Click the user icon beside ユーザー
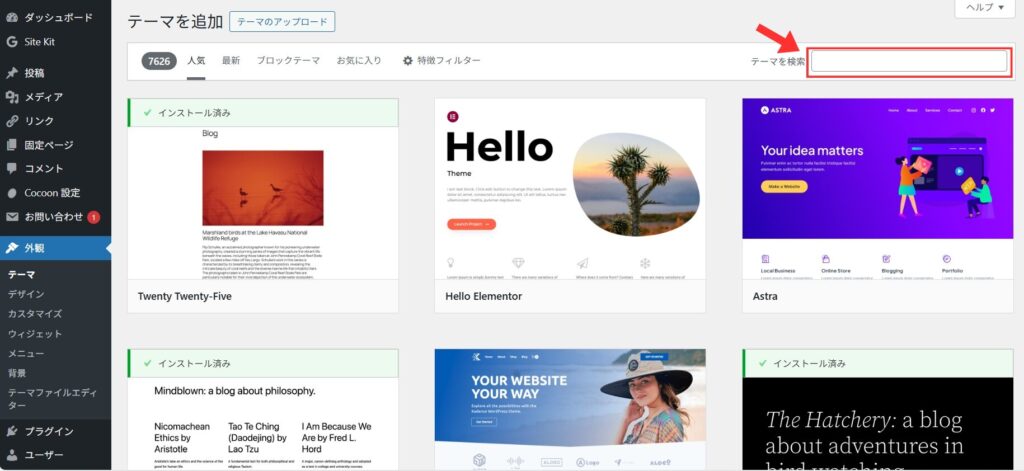Viewport: 1024px width, 471px height. point(12,455)
